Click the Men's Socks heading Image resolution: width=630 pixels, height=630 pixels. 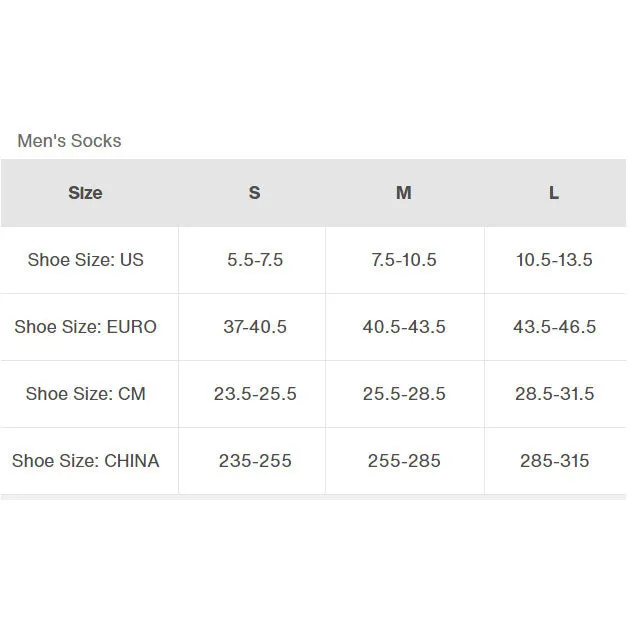click(69, 141)
